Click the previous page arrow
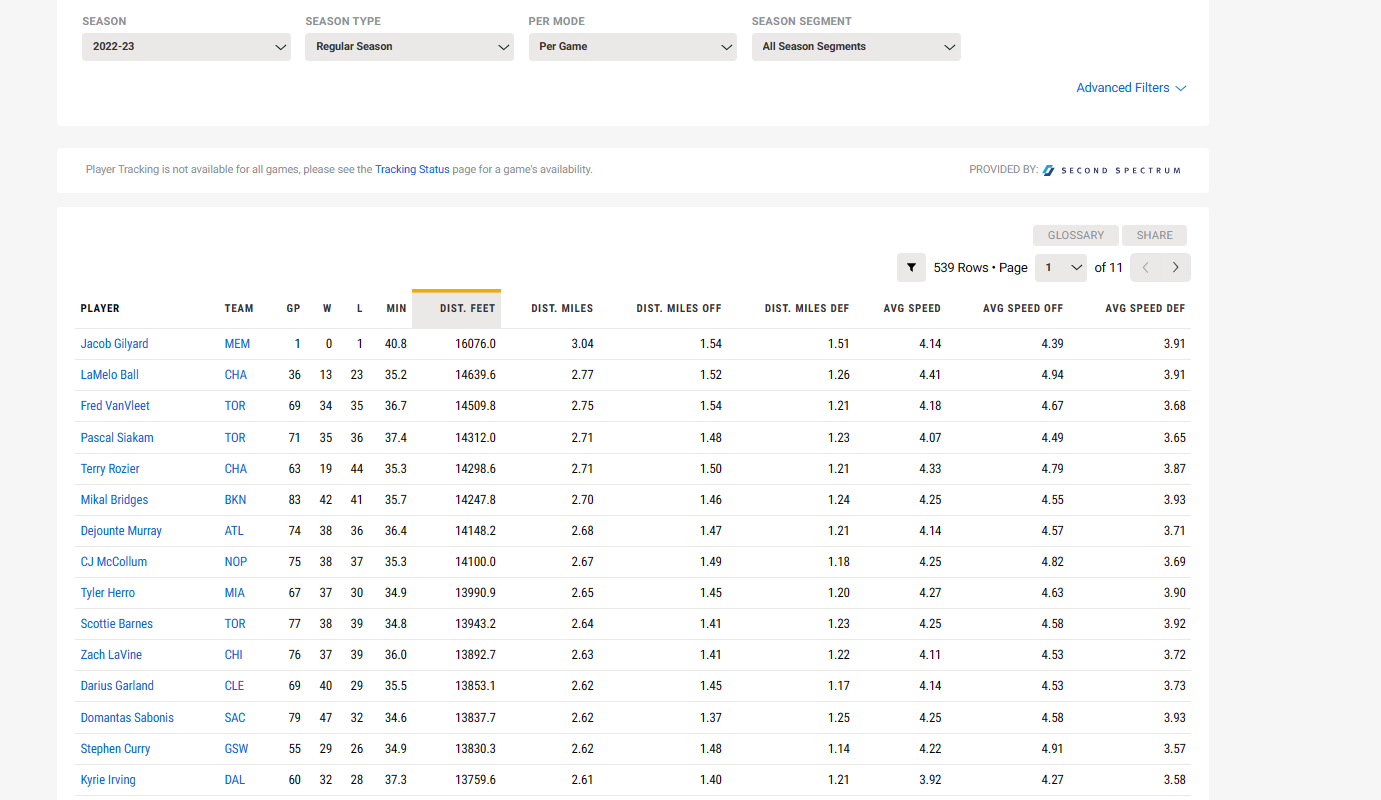The image size is (1381, 800). 1145,268
